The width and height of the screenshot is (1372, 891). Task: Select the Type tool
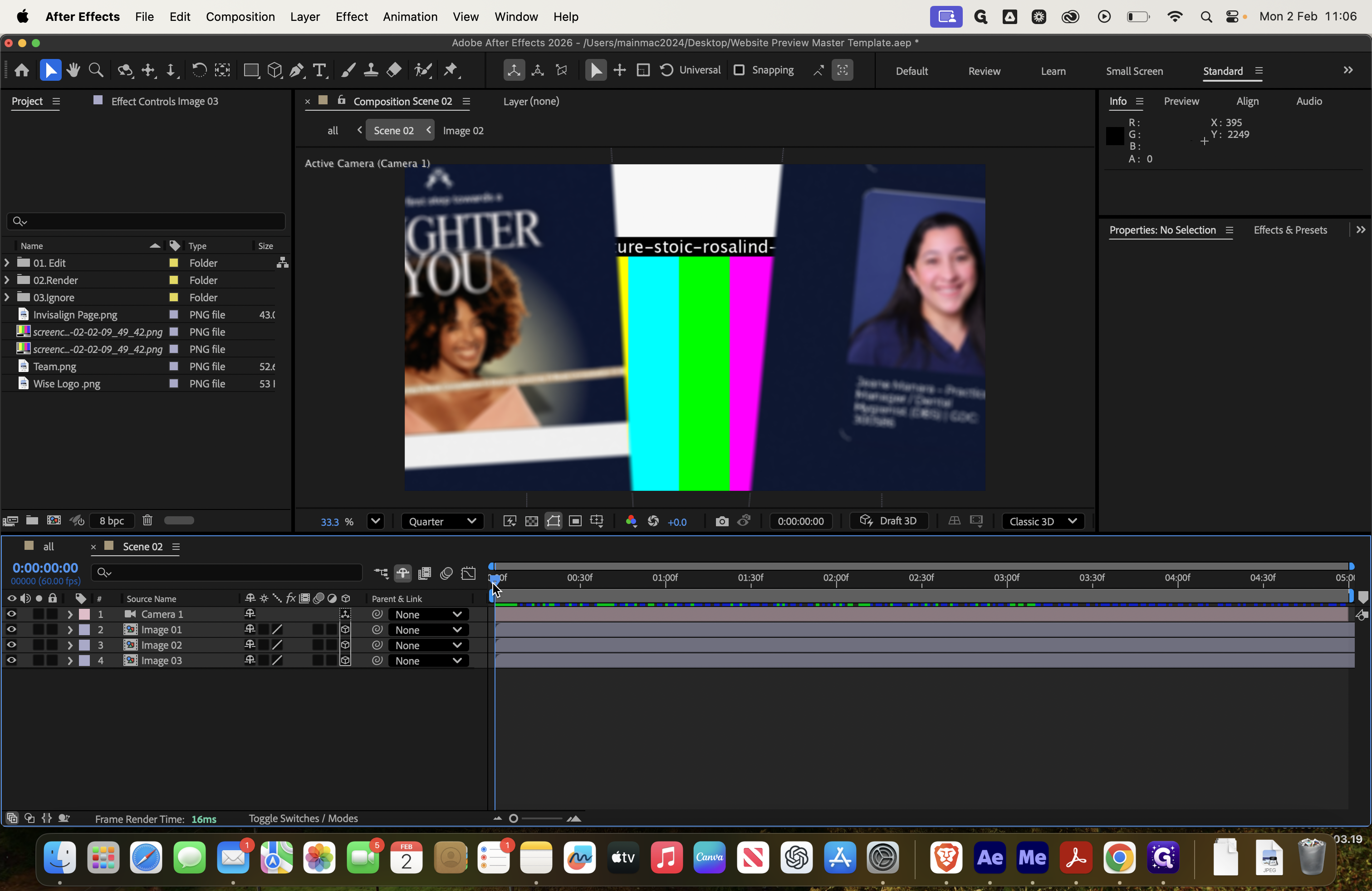(x=319, y=70)
